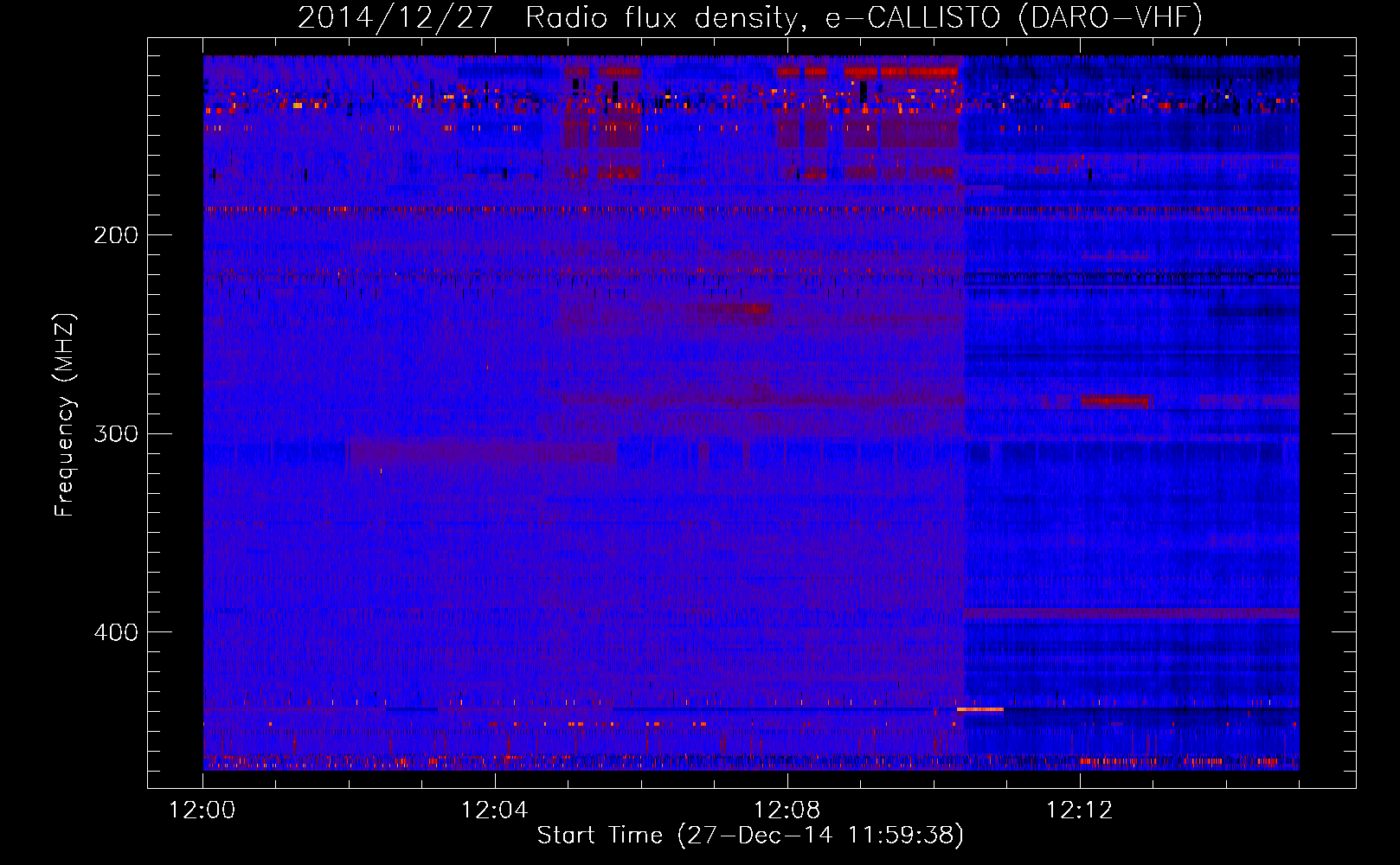Click the 'Radio flux density' title words
This screenshot has height=865, width=1400.
(x=665, y=17)
